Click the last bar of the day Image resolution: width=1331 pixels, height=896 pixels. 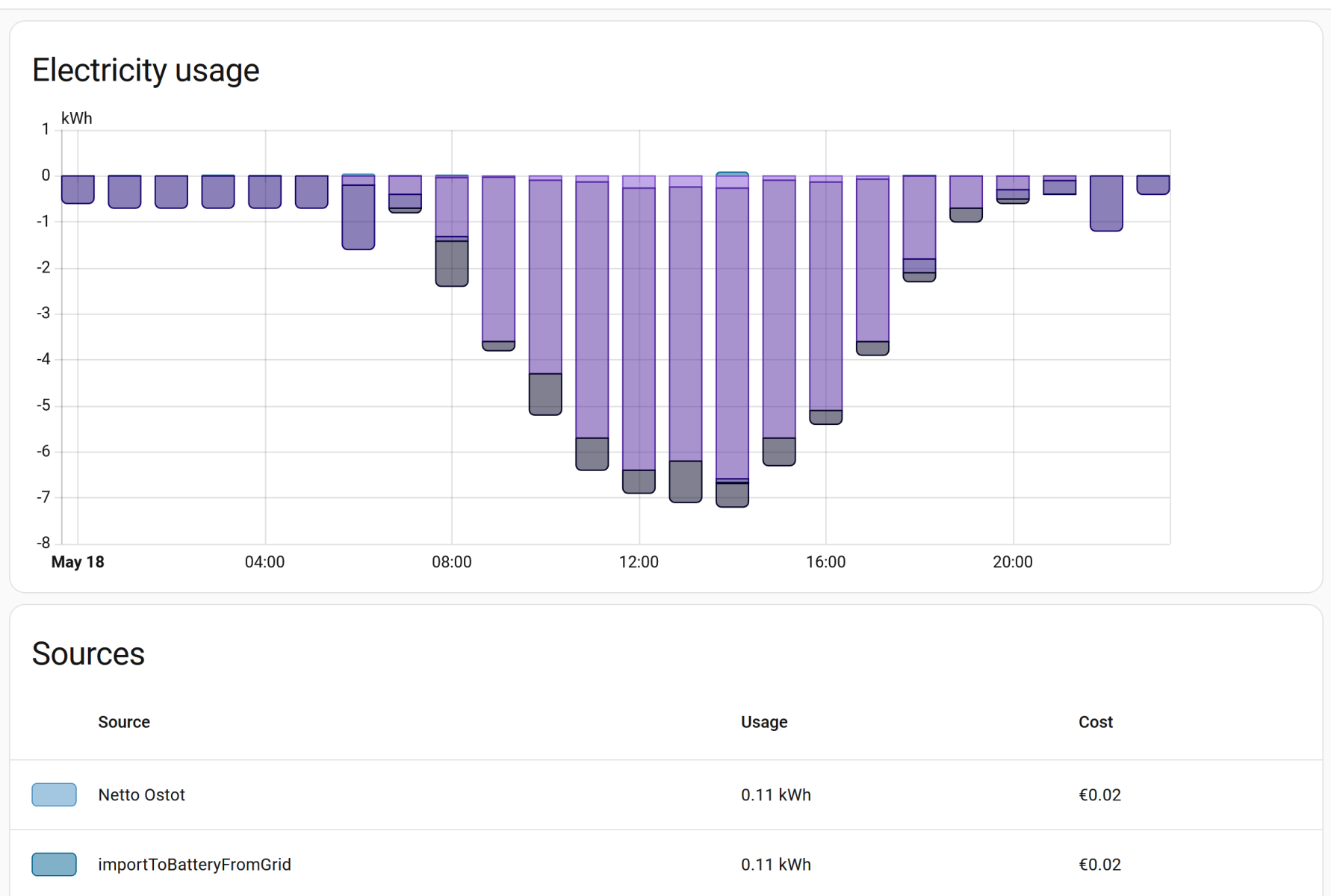[x=1153, y=185]
